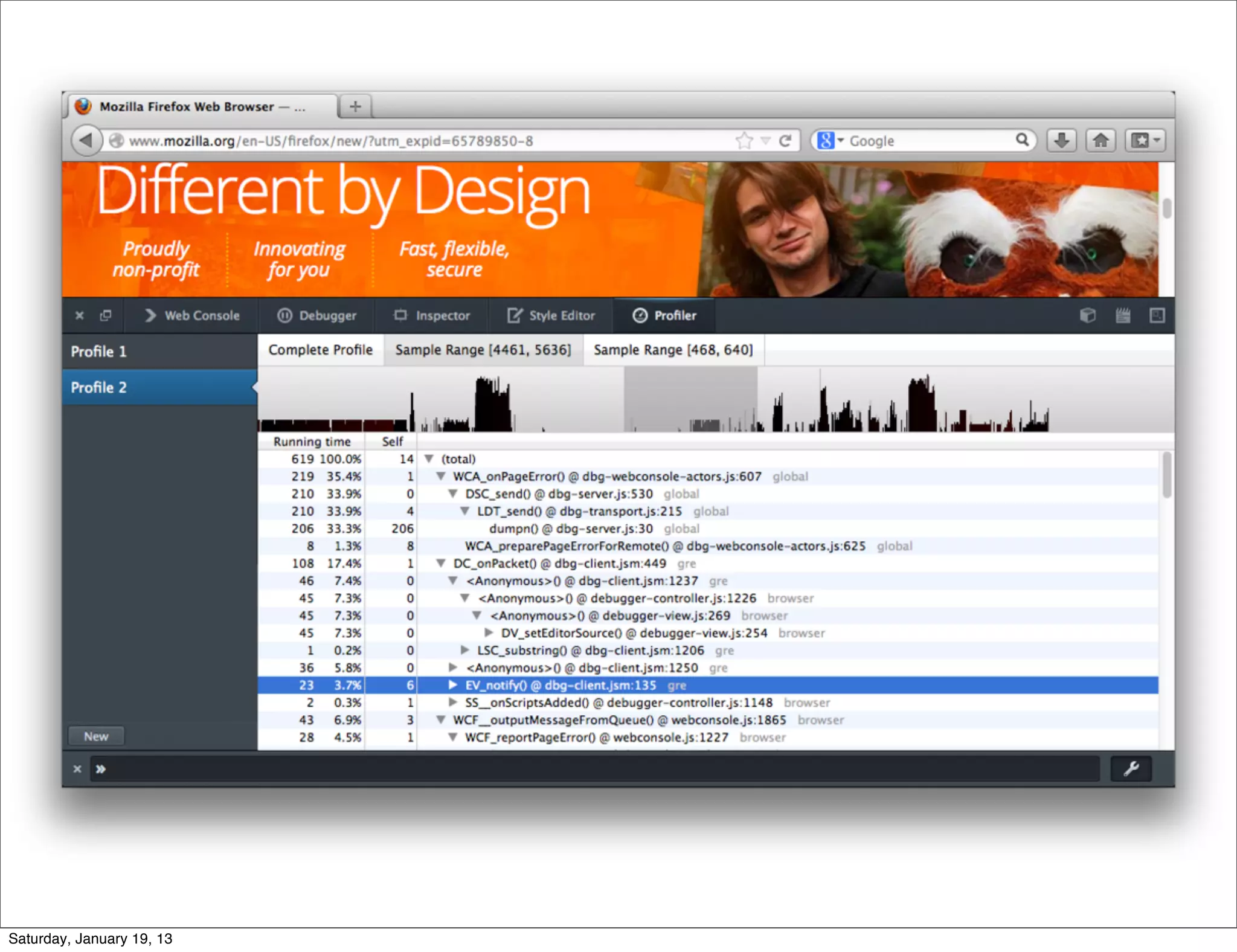Viewport: 1237px width, 952px height.
Task: Reload page with the refresh icon
Action: coord(785,141)
